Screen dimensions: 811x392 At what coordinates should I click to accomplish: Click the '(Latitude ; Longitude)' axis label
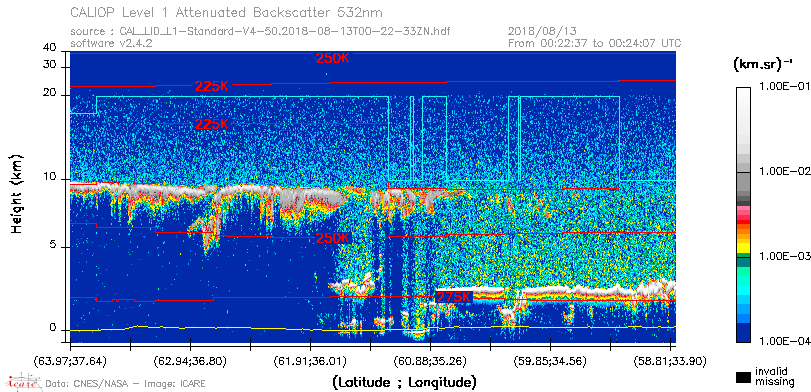click(x=404, y=383)
